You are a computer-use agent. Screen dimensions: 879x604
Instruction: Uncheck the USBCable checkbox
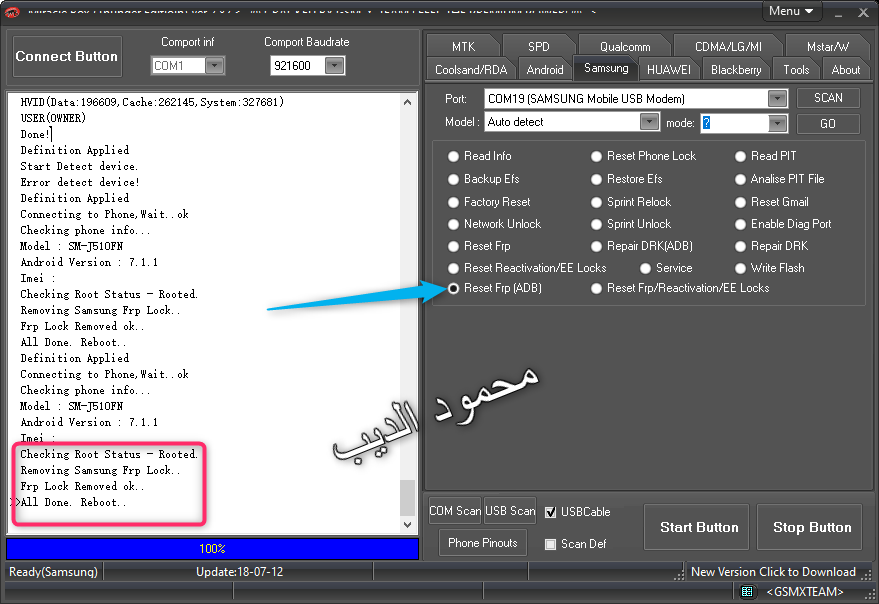coord(550,512)
